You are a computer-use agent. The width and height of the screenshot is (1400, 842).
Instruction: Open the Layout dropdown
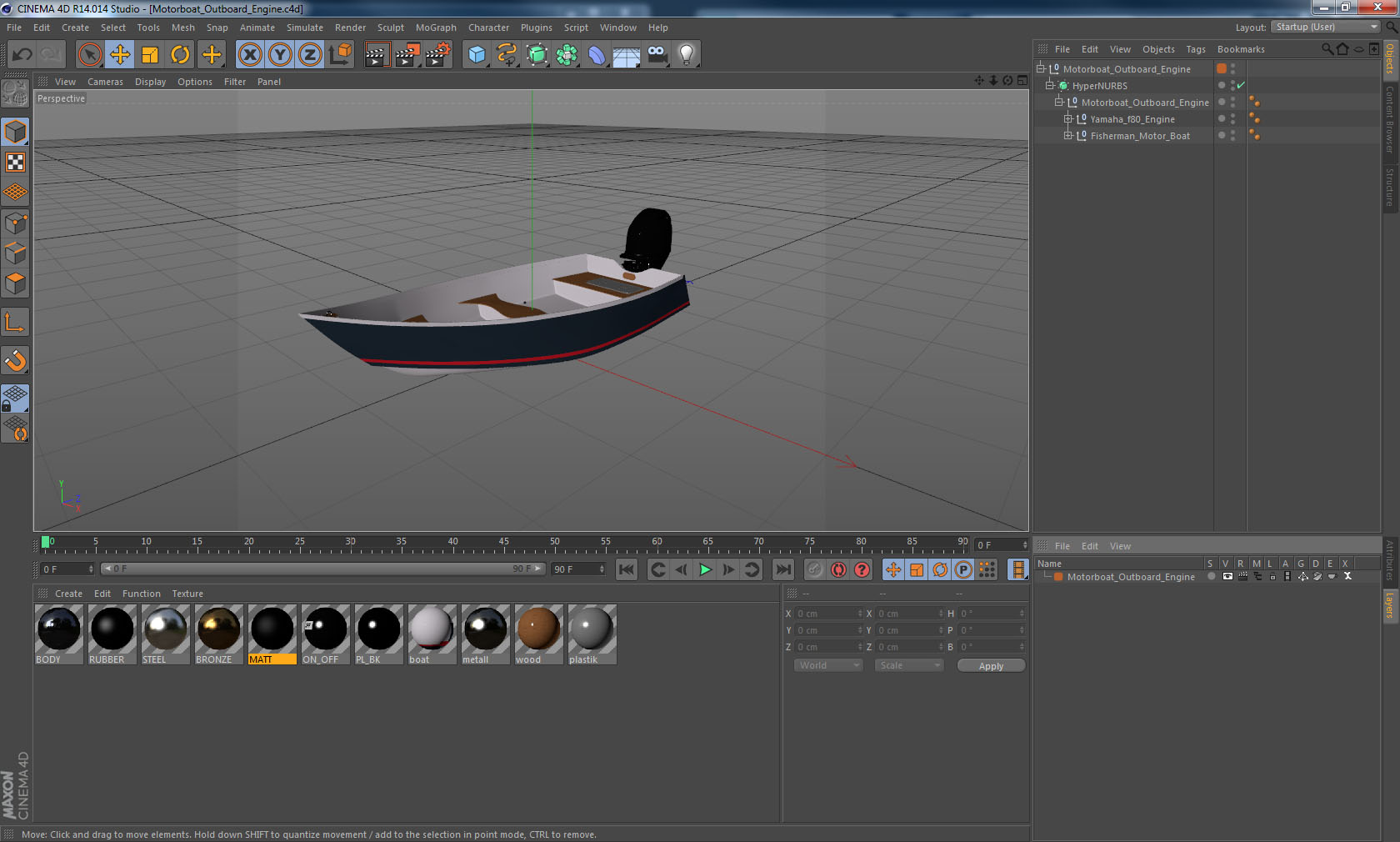[x=1326, y=27]
